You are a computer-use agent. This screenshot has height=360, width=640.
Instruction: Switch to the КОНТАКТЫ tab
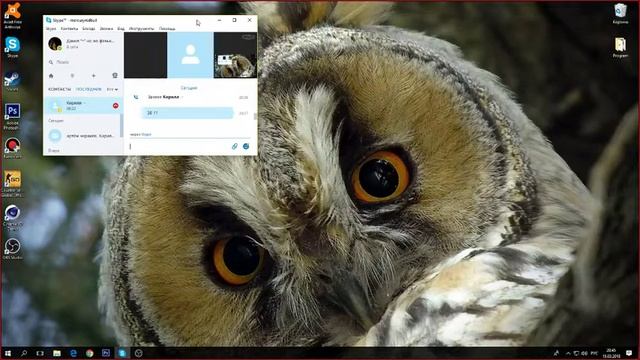point(60,89)
